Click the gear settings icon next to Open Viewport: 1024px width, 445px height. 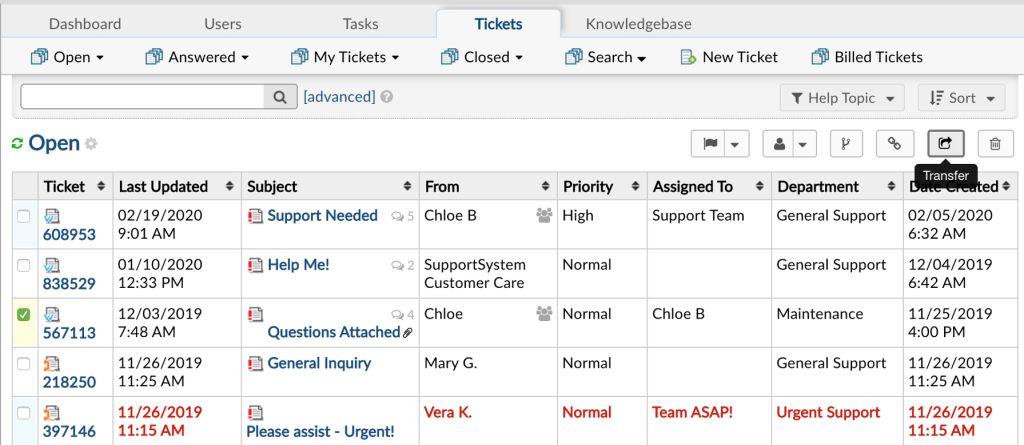click(91, 144)
